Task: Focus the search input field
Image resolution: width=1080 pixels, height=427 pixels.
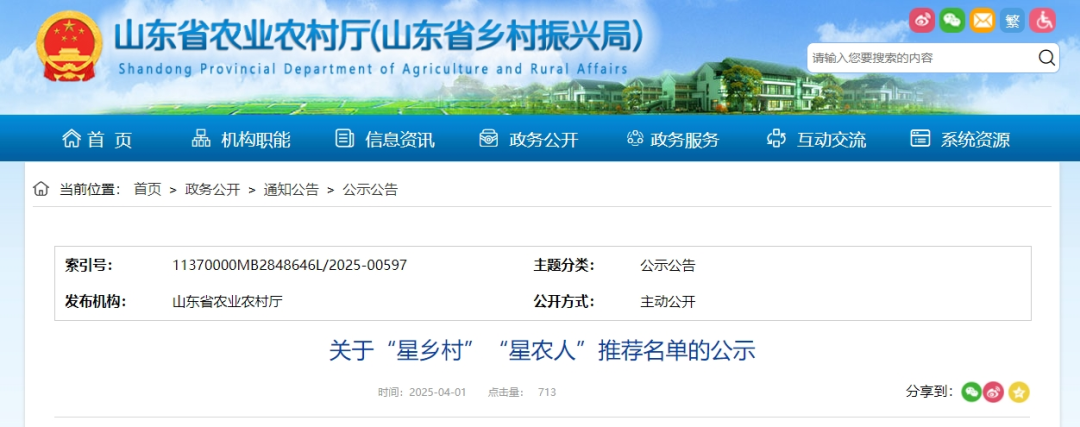Action: 922,58
